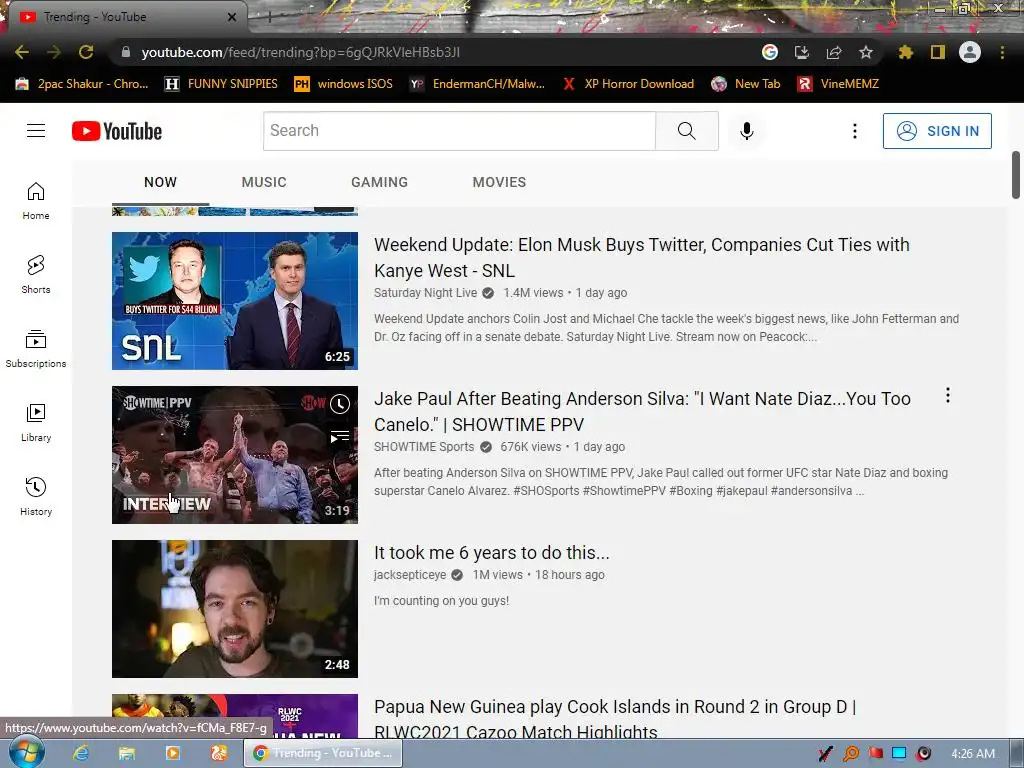Open Jake Paul After Beating Anderson Silva title
This screenshot has height=768, width=1024.
(642, 411)
